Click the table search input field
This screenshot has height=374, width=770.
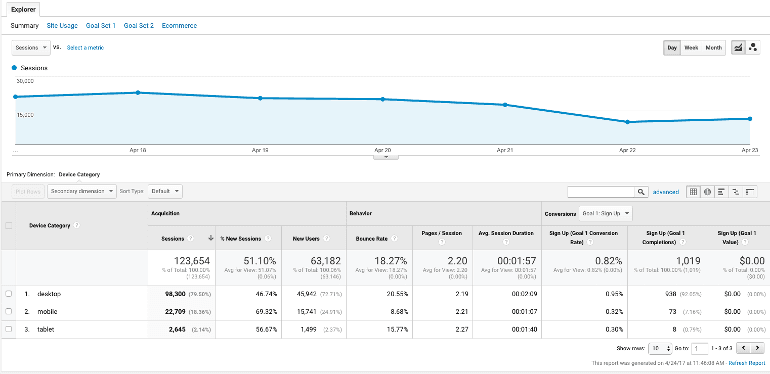(x=602, y=192)
